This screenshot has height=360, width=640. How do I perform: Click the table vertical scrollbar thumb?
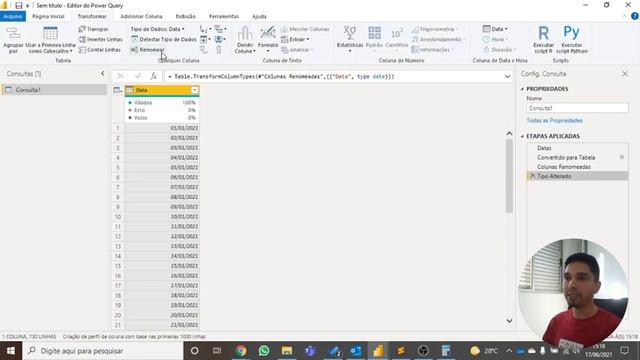(509, 176)
